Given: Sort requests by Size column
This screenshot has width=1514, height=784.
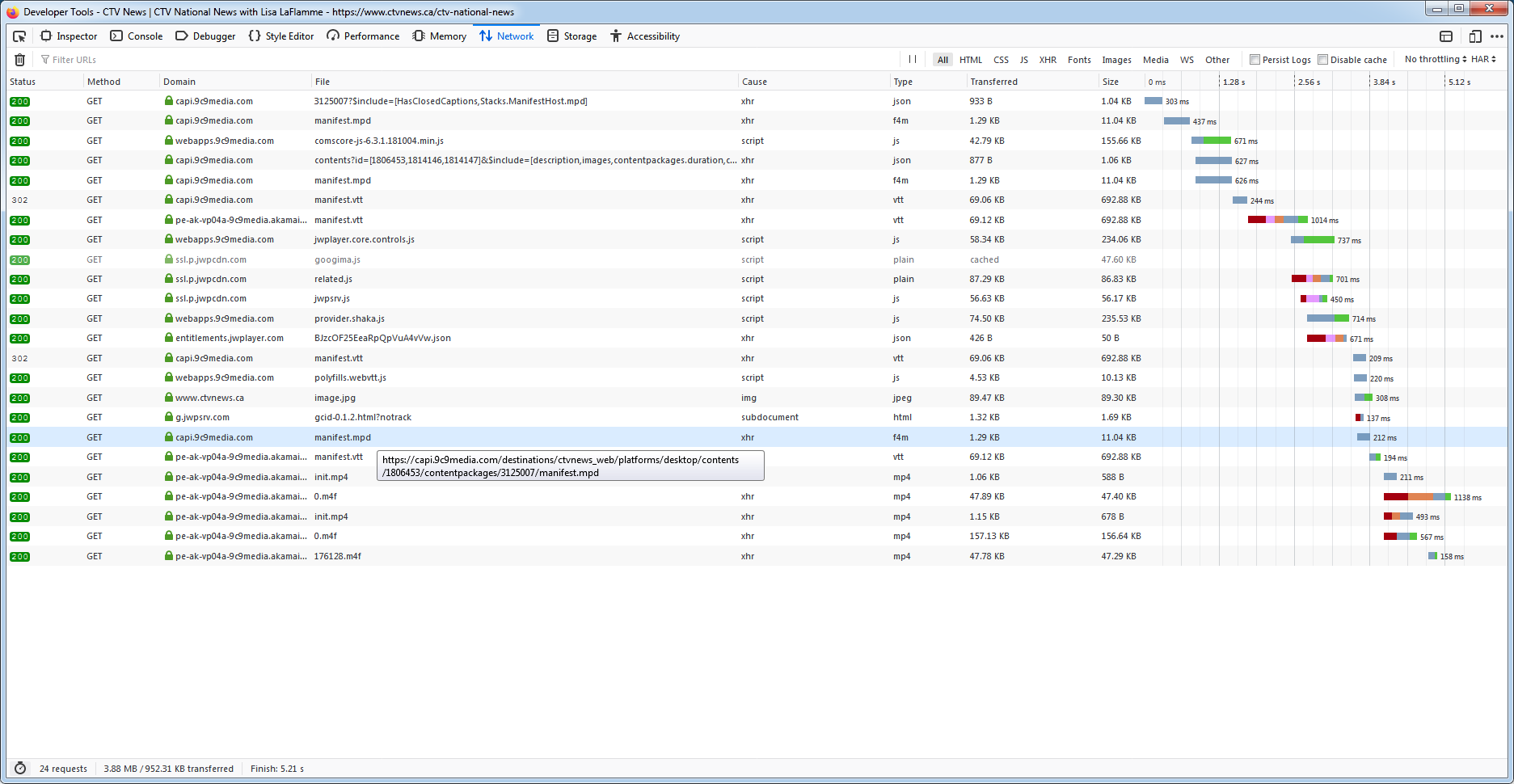Looking at the screenshot, I should click(x=1122, y=82).
